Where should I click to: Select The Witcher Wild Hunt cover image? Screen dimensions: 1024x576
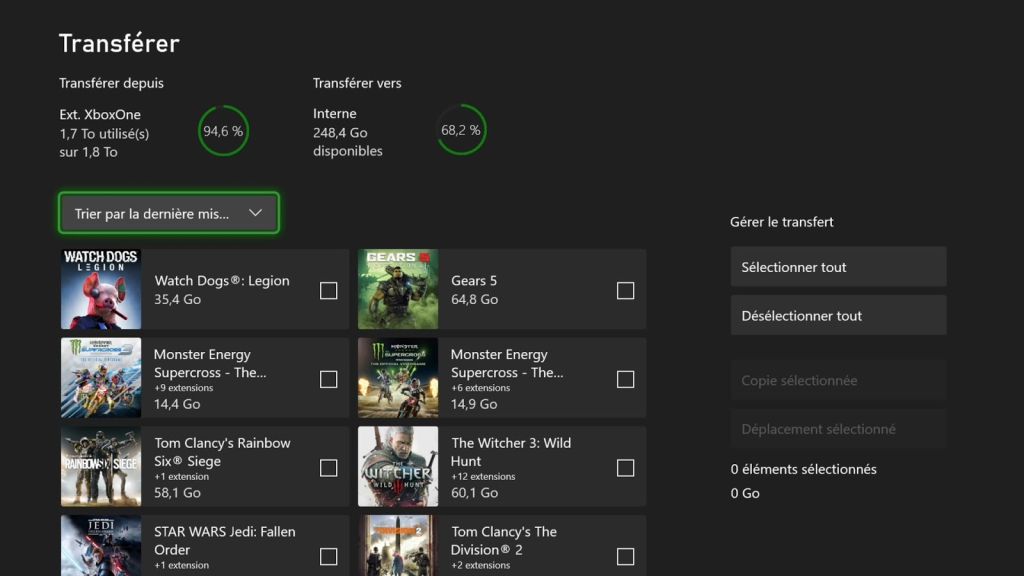click(x=398, y=467)
